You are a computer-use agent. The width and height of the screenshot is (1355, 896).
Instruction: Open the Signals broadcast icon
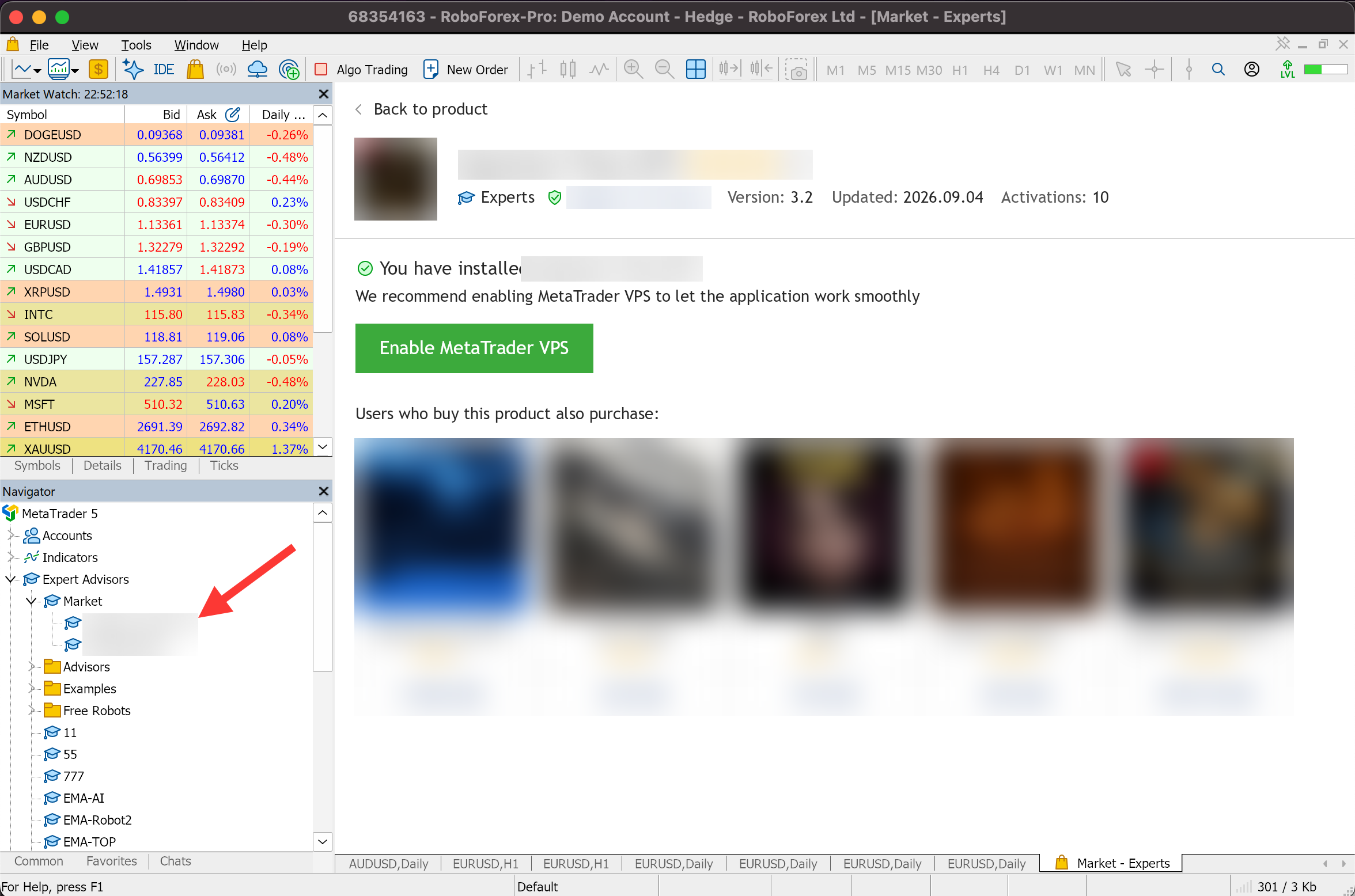pos(226,70)
